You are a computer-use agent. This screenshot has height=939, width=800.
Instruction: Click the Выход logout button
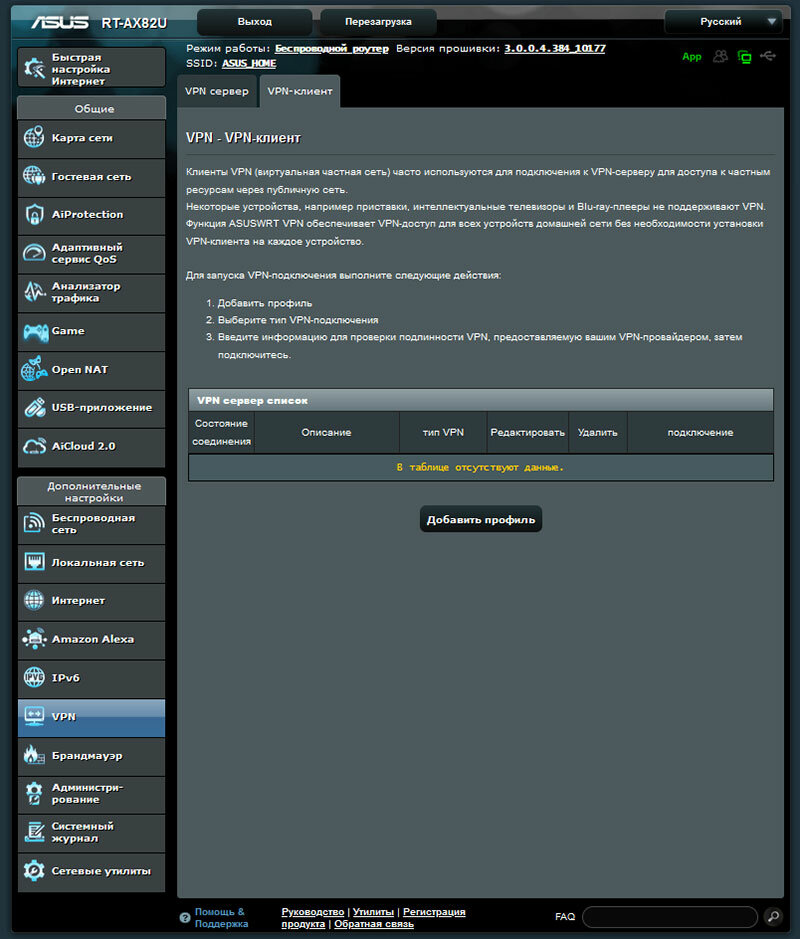click(254, 22)
